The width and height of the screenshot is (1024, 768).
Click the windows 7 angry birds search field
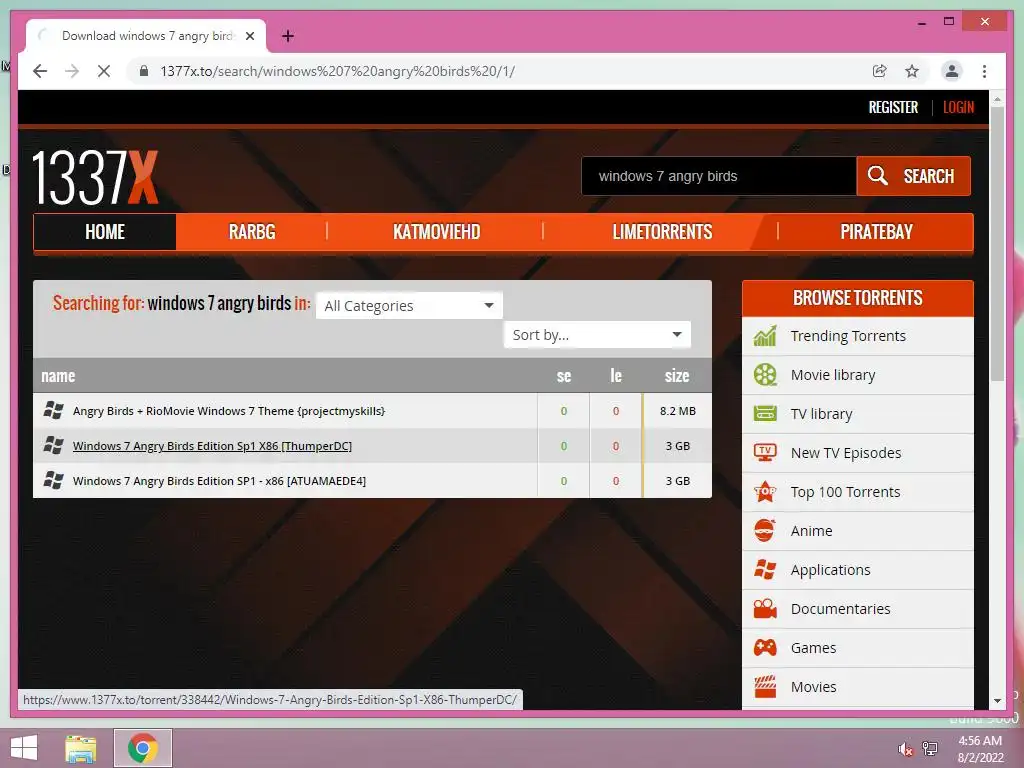click(x=719, y=176)
